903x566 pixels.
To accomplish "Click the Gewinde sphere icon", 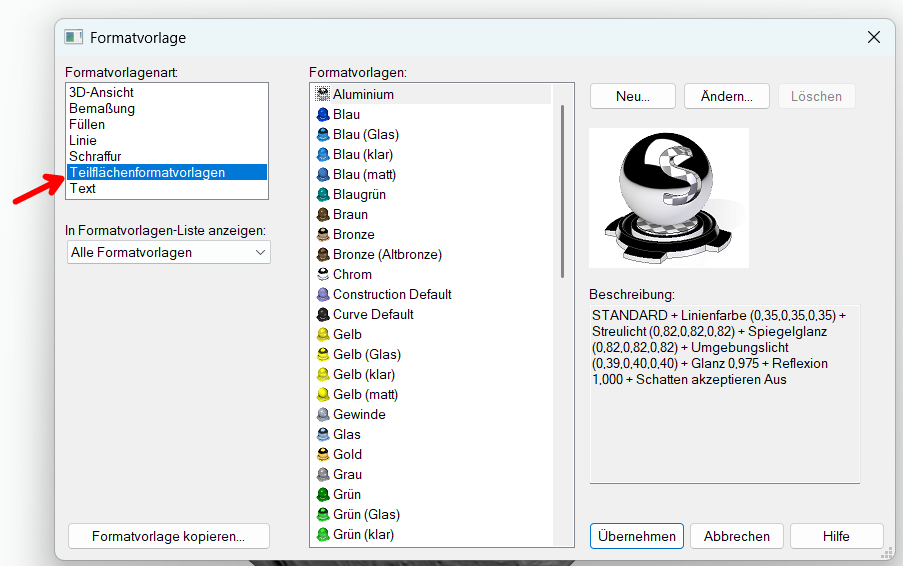I will (x=323, y=415).
